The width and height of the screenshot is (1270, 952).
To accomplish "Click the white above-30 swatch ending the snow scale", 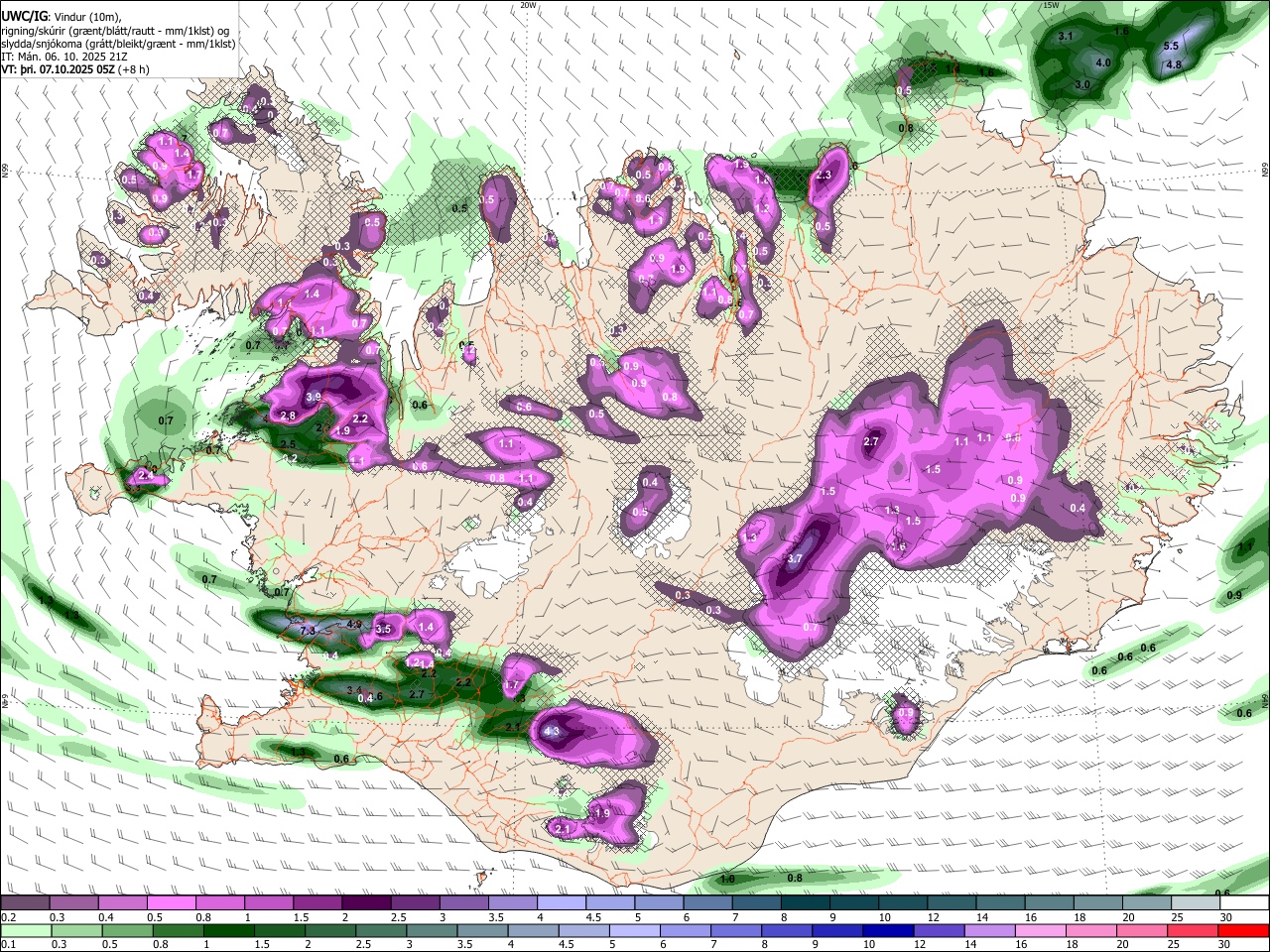I will click(x=1245, y=902).
